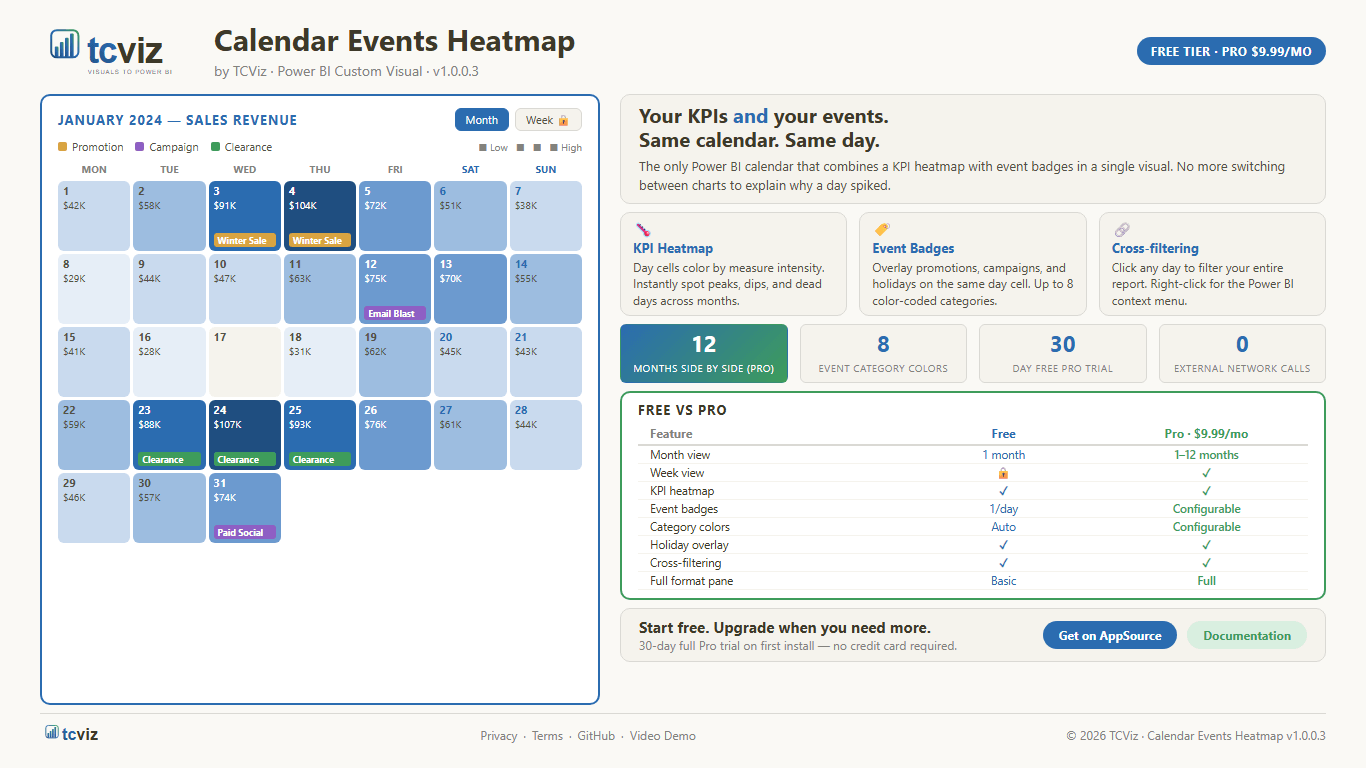
Task: Select the January 13 cell showing $70K
Action: (470, 289)
